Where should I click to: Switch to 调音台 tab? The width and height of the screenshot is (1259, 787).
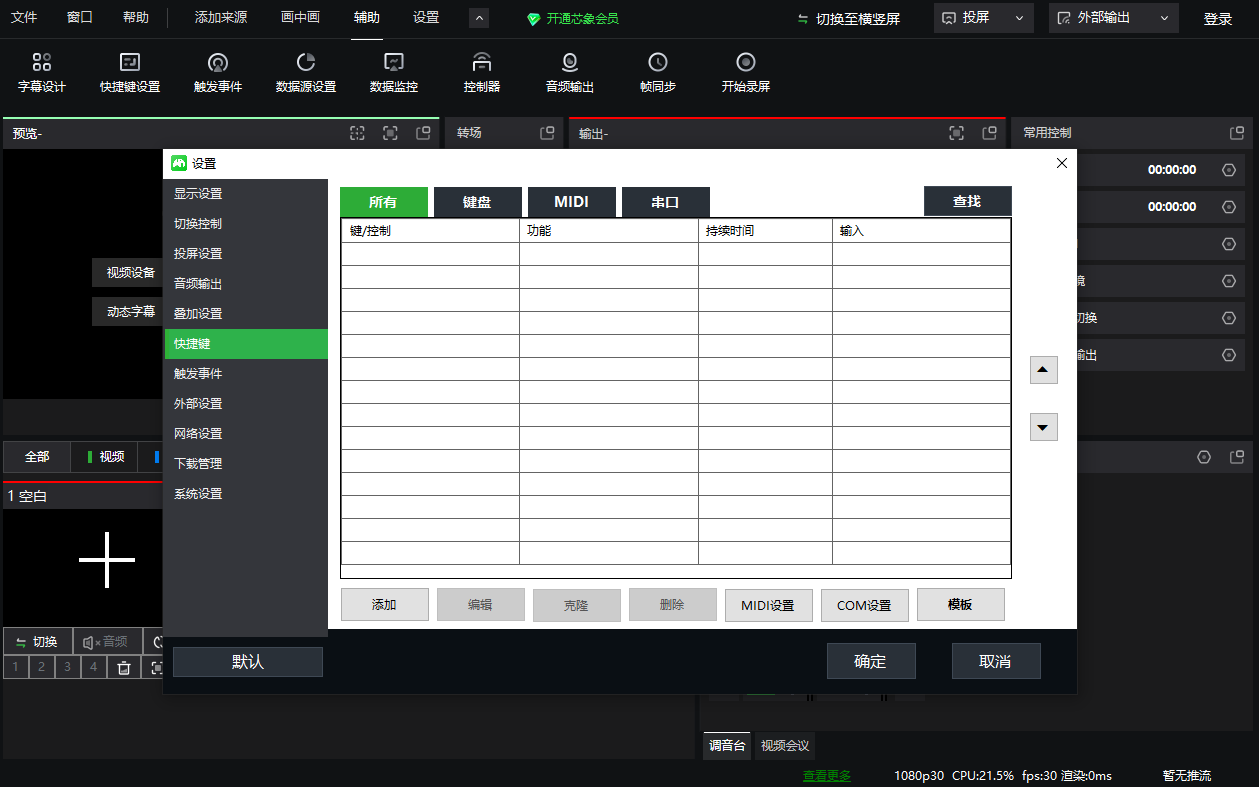727,746
